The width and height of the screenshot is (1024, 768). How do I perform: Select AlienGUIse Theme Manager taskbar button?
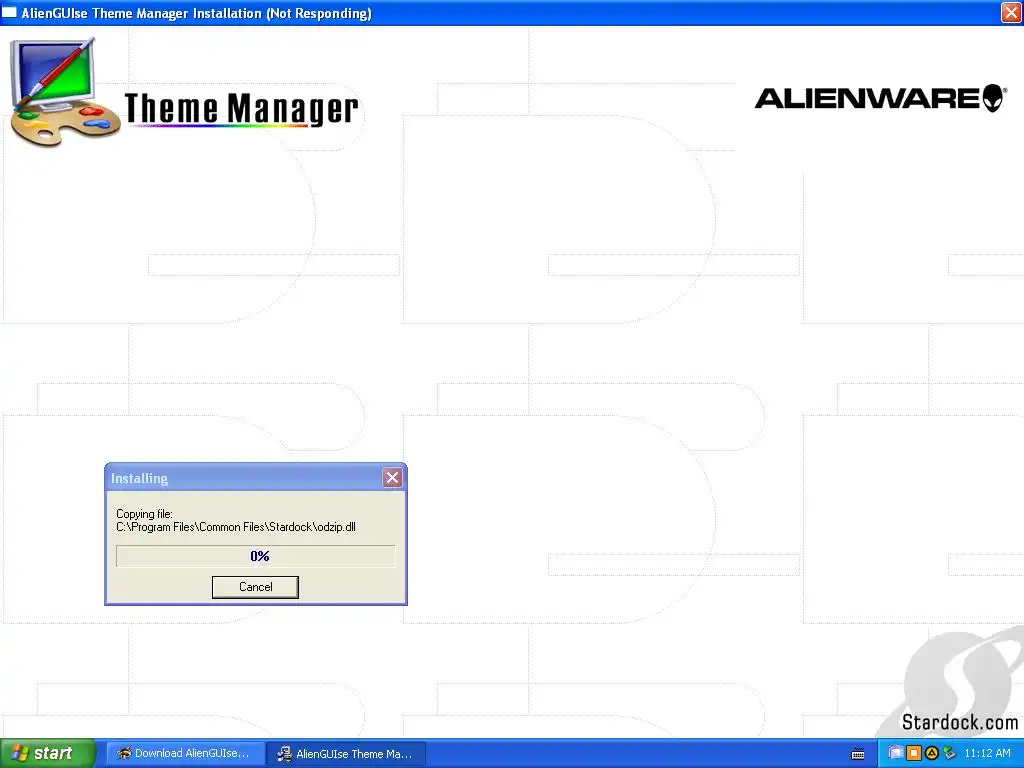(x=346, y=754)
